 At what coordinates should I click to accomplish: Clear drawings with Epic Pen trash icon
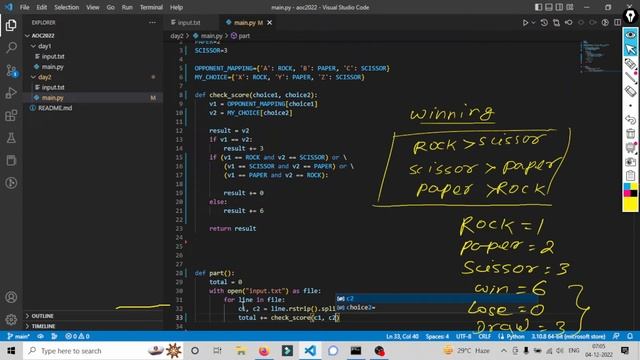[631, 133]
